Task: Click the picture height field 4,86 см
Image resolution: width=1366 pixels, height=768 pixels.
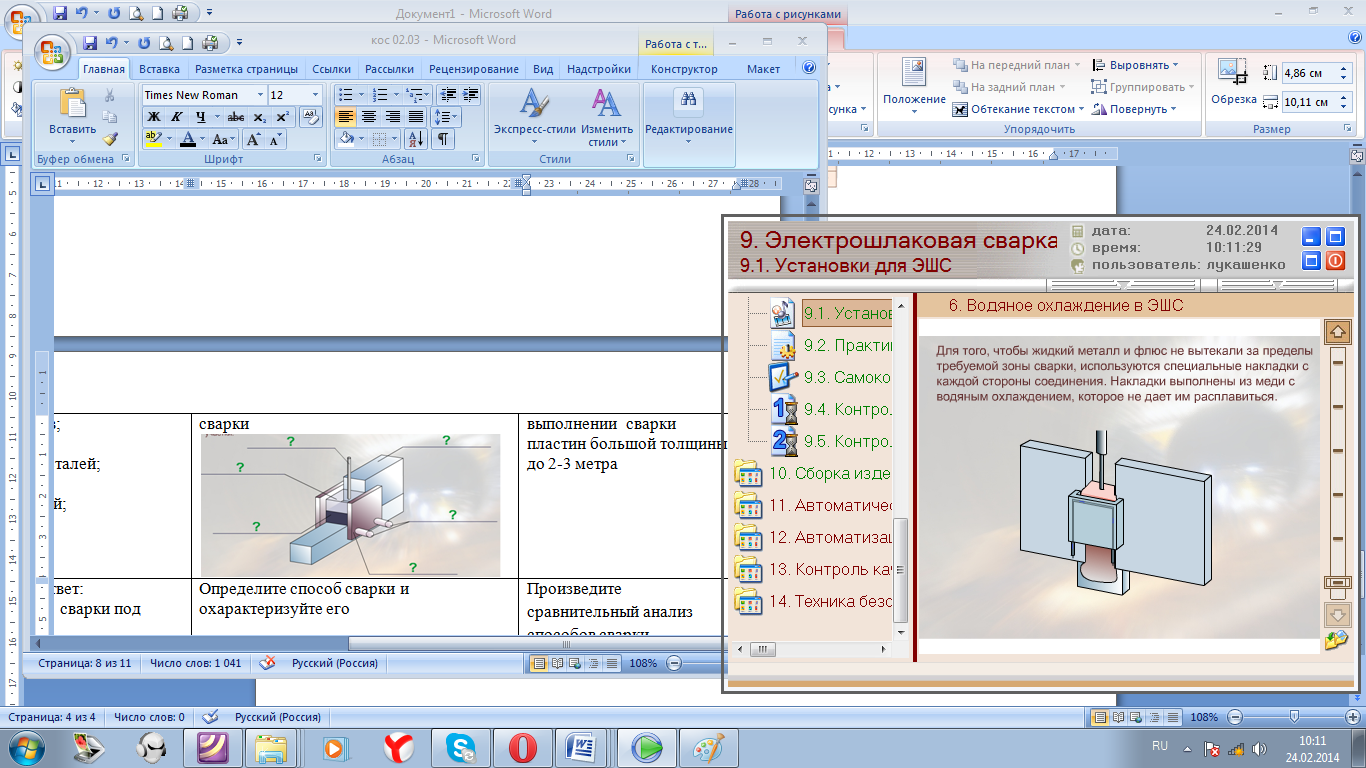Action: [x=1310, y=73]
